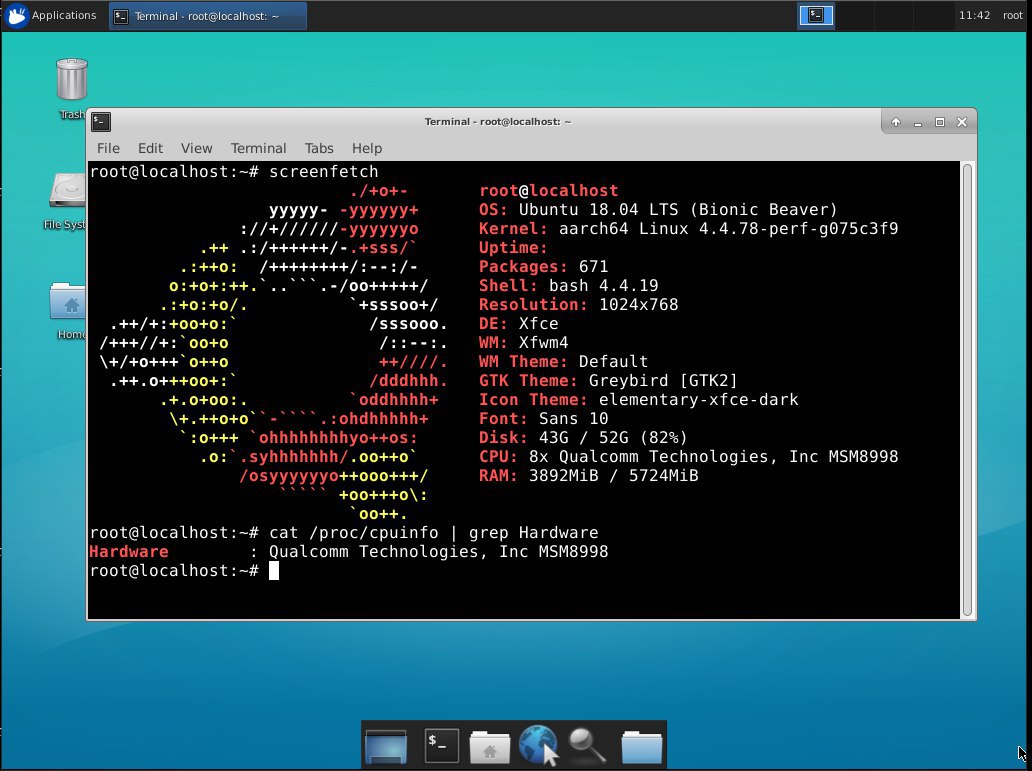Open the Terminal menu

pyautogui.click(x=258, y=148)
